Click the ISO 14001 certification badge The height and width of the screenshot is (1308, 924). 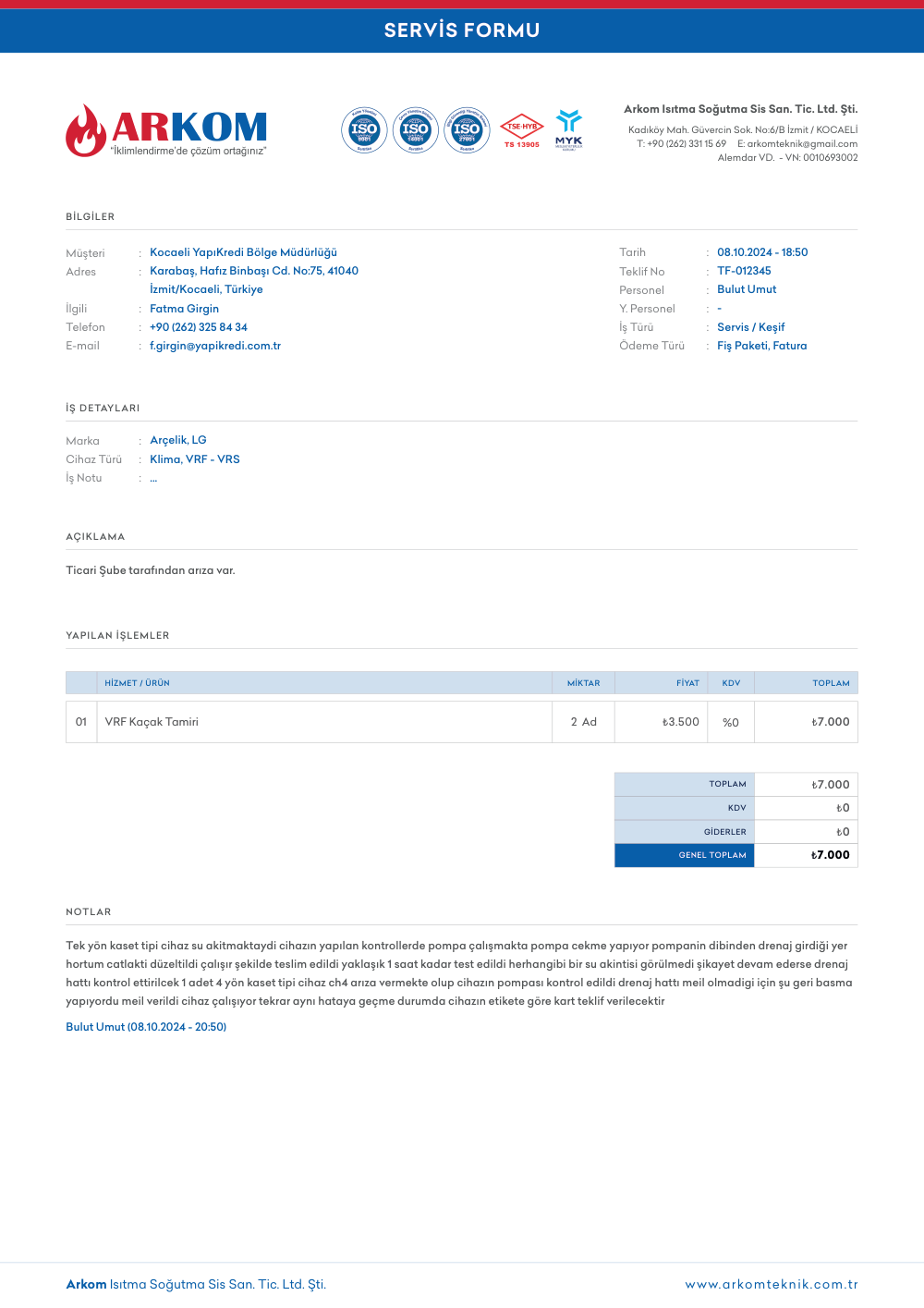click(416, 130)
